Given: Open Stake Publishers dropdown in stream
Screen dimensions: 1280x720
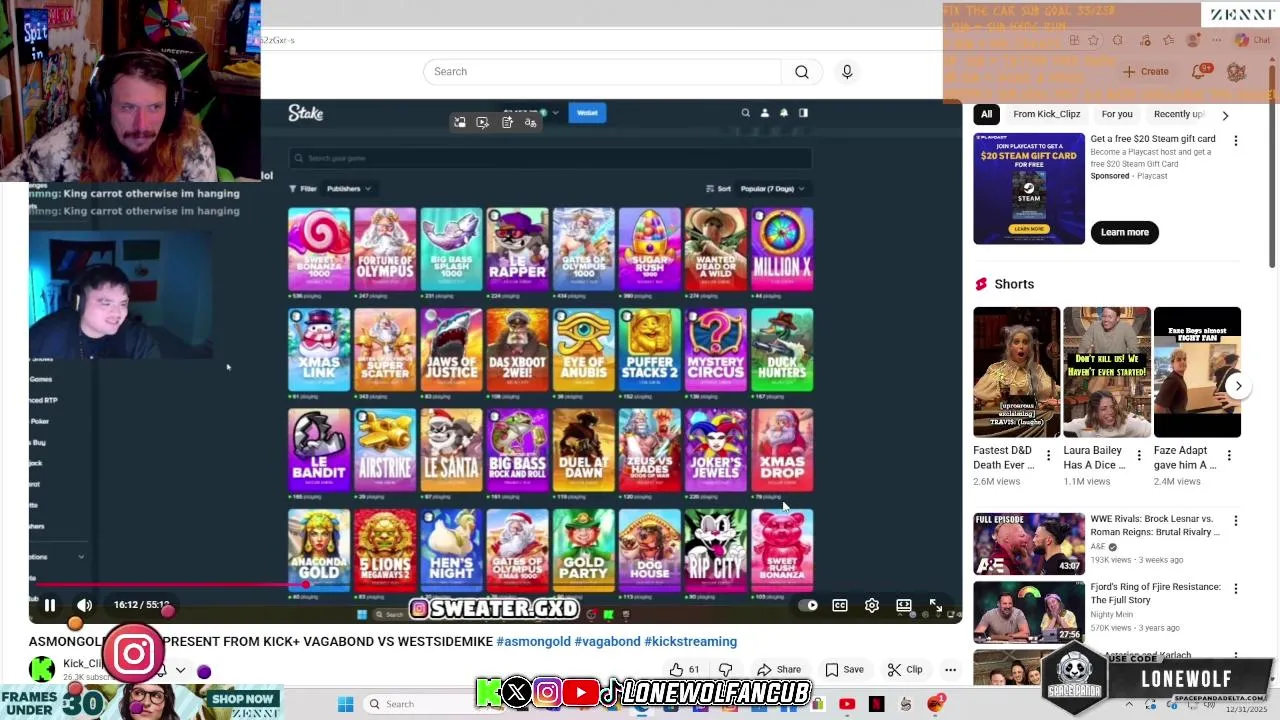Looking at the screenshot, I should point(348,188).
